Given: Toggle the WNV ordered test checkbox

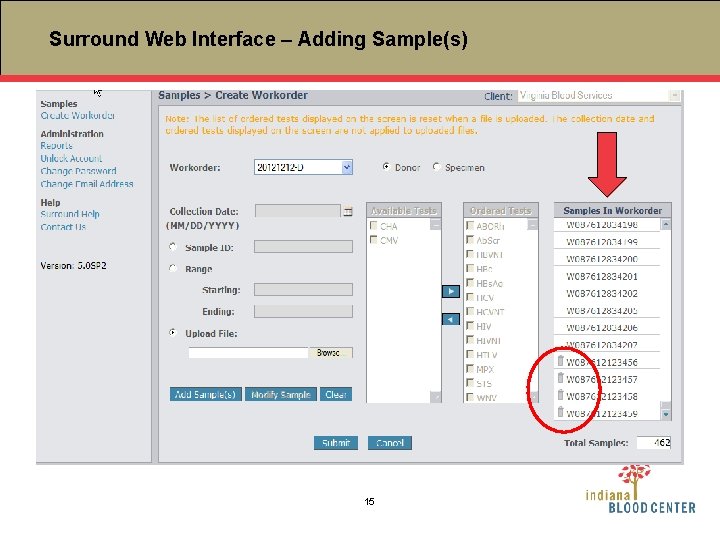Looking at the screenshot, I should point(470,397).
